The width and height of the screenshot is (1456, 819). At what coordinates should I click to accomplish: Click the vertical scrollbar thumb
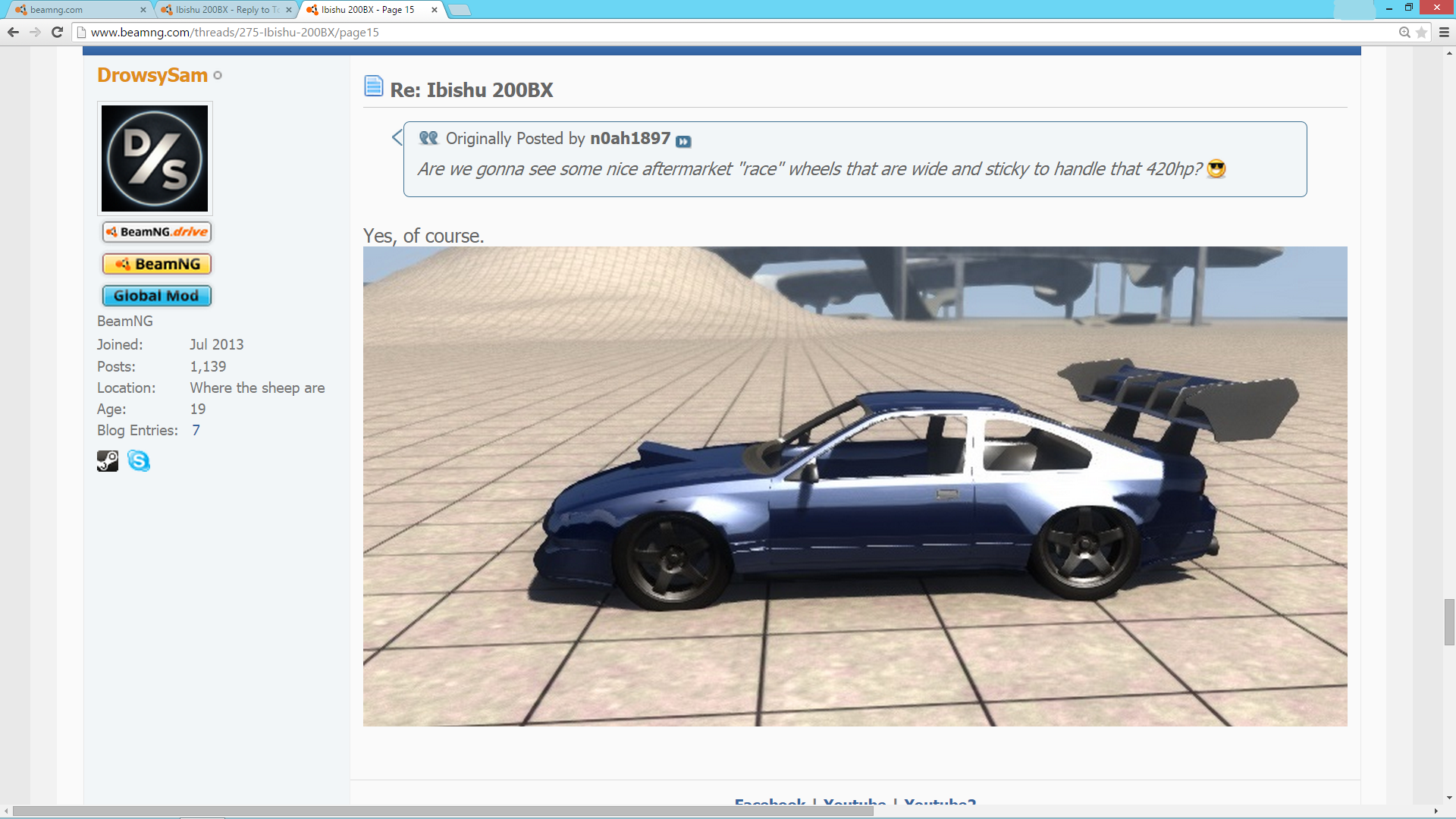click(1449, 622)
